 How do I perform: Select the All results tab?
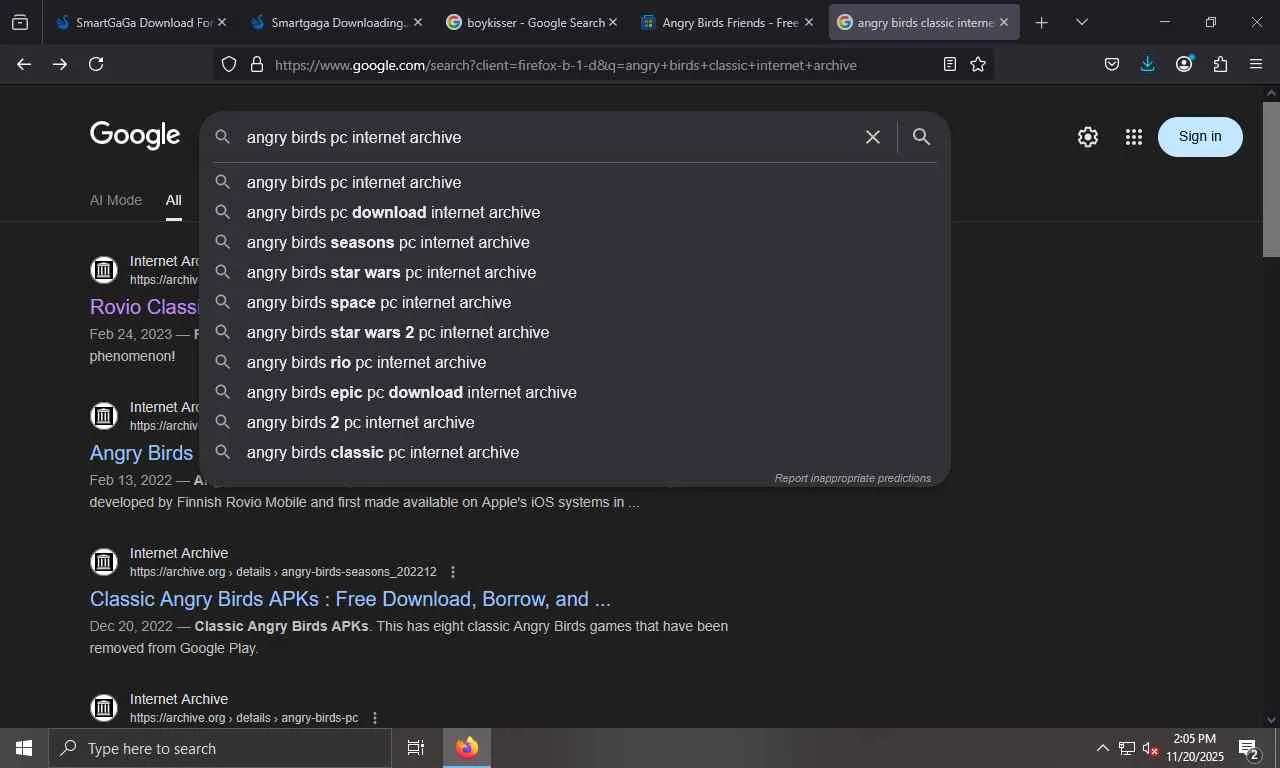[174, 200]
